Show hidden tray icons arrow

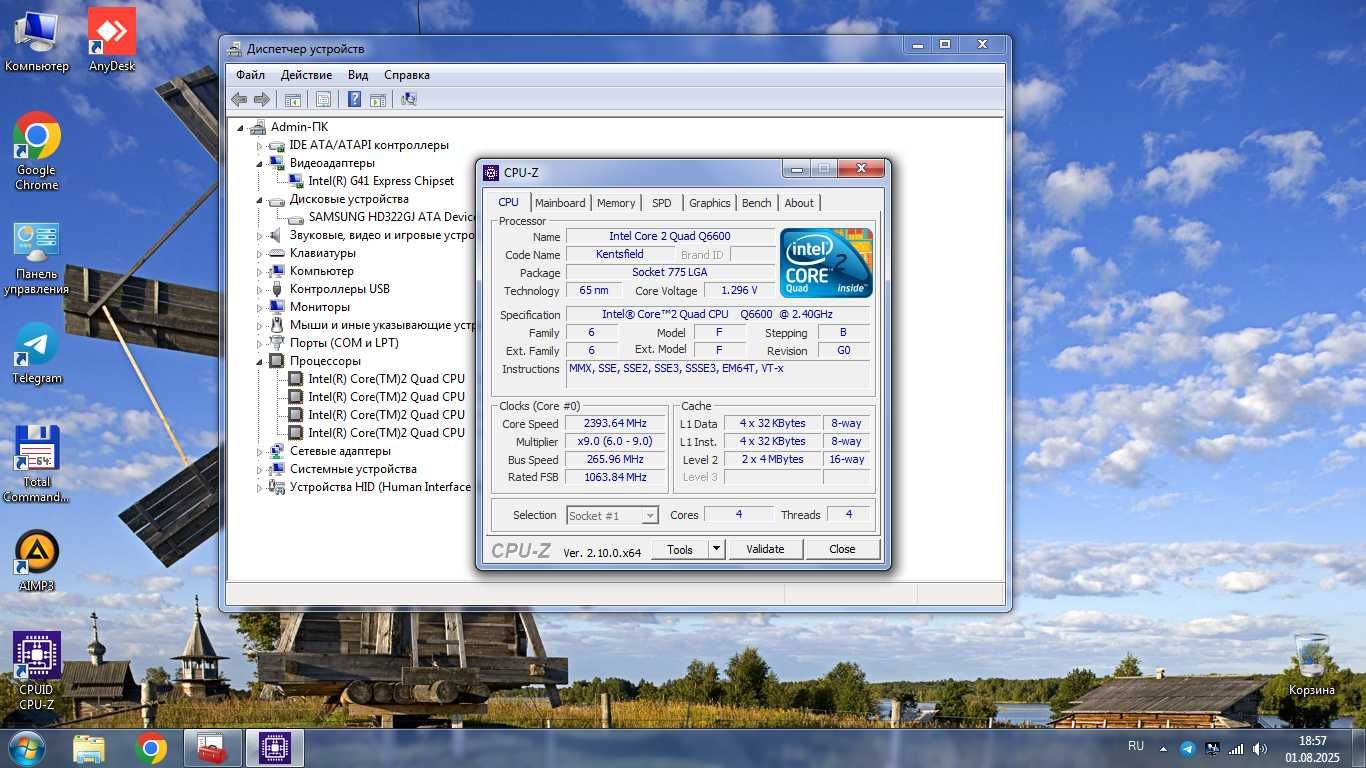(1163, 748)
